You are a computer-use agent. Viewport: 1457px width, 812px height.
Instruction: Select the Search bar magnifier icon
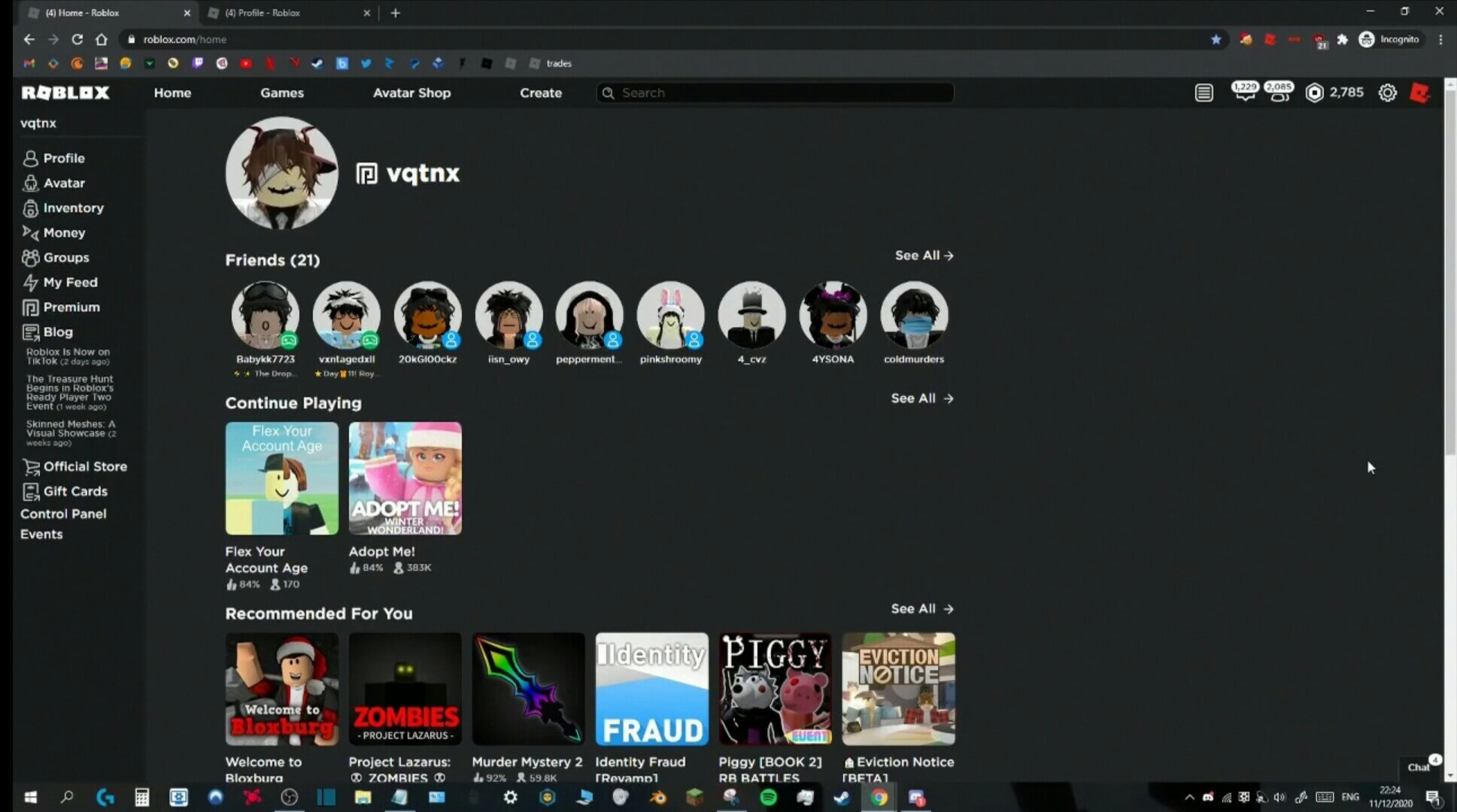click(609, 92)
